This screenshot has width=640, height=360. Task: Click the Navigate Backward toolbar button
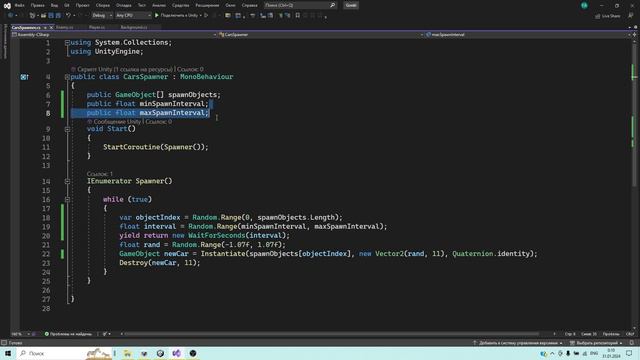[x=10, y=15]
